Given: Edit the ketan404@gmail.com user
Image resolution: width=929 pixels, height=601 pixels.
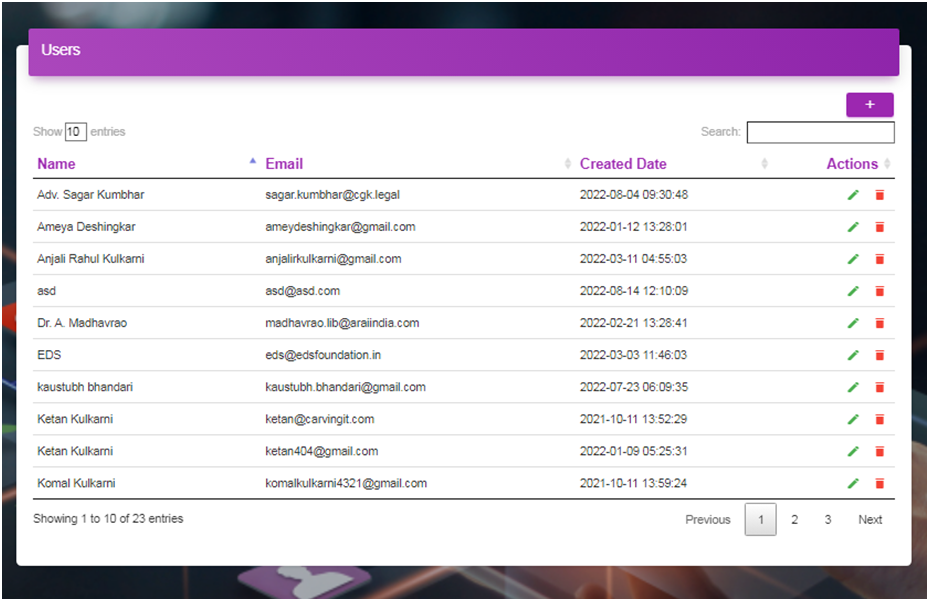Looking at the screenshot, I should tap(853, 451).
